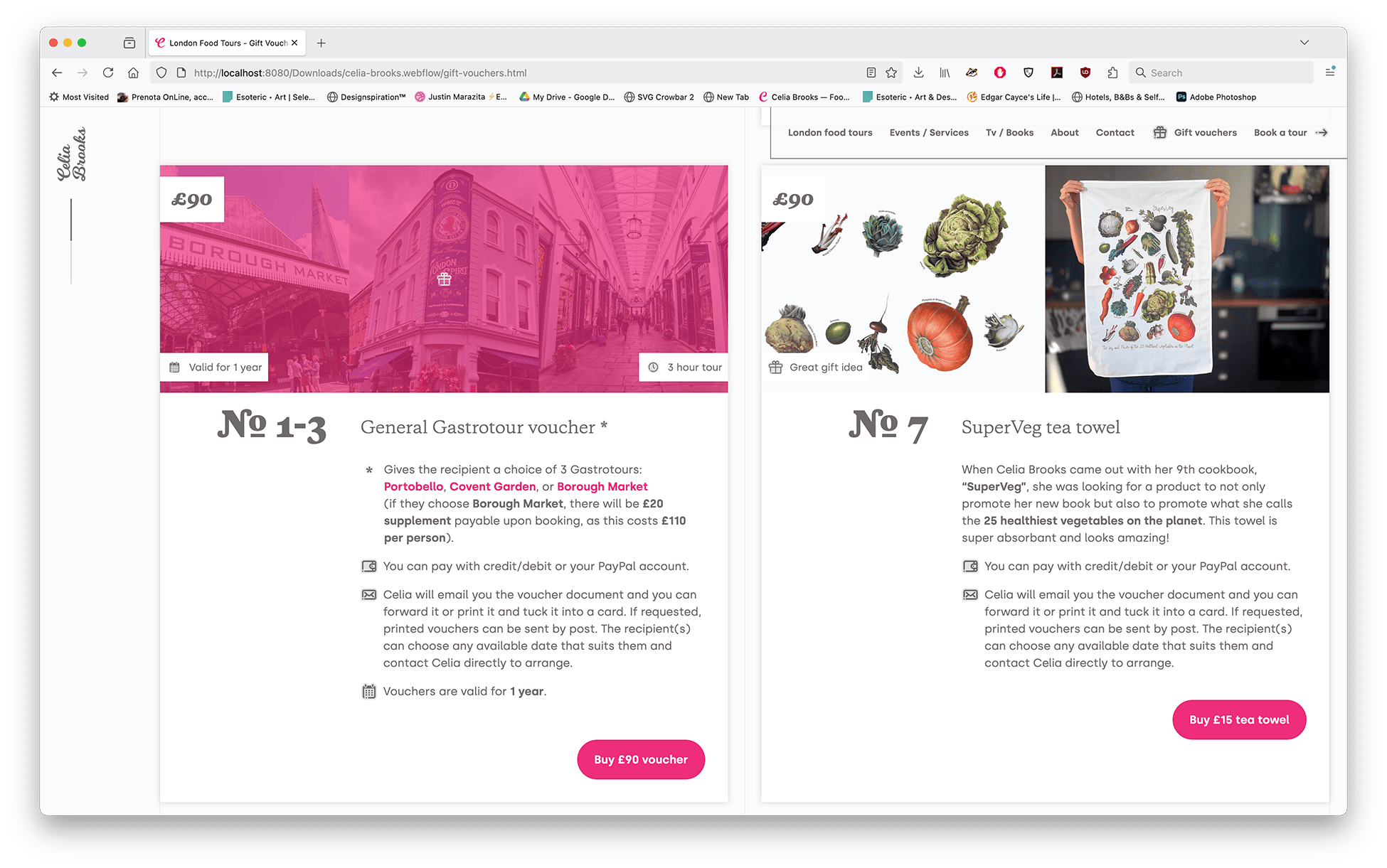Bookmark this page with star icon
This screenshot has width=1387, height=868.
891,73
